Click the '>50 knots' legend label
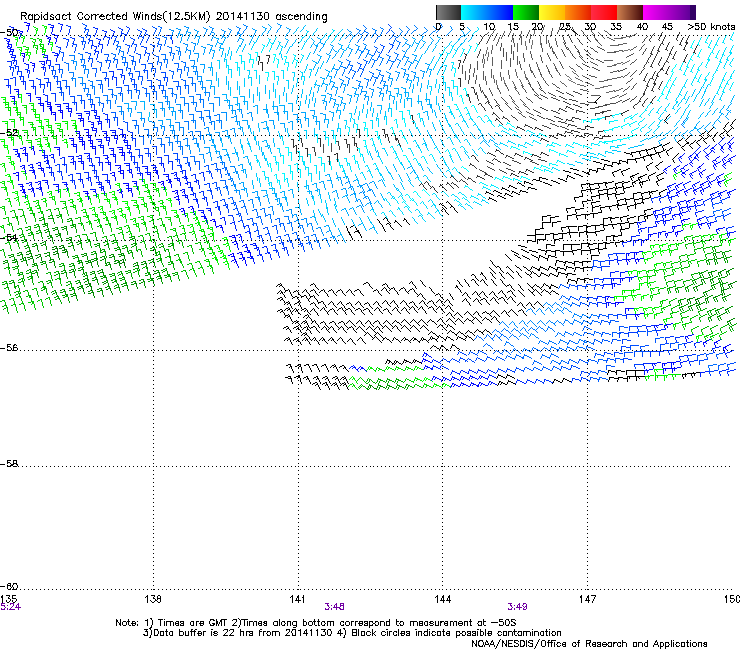740x650 pixels. [711, 27]
